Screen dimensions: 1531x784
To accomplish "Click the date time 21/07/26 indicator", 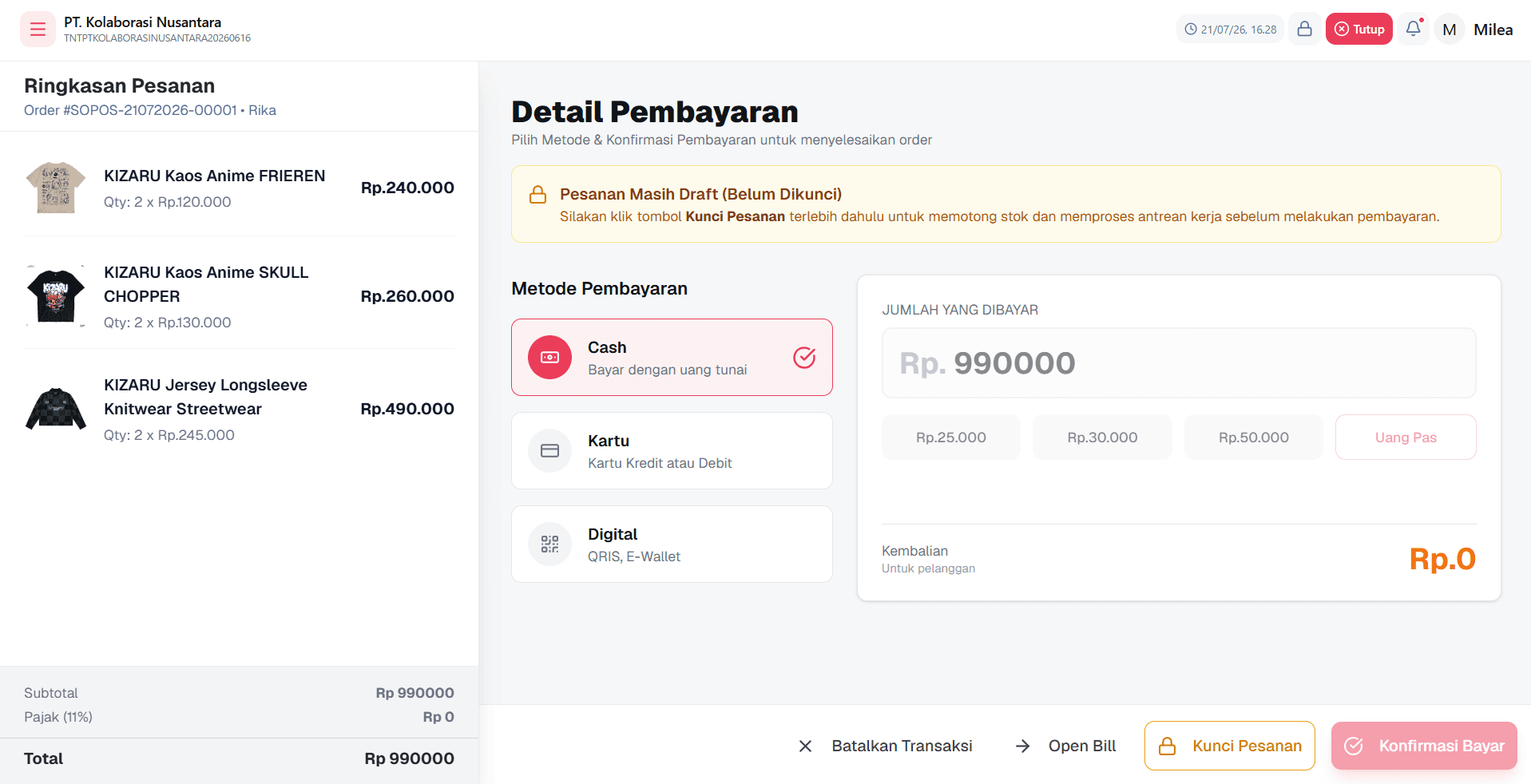I will (1230, 30).
